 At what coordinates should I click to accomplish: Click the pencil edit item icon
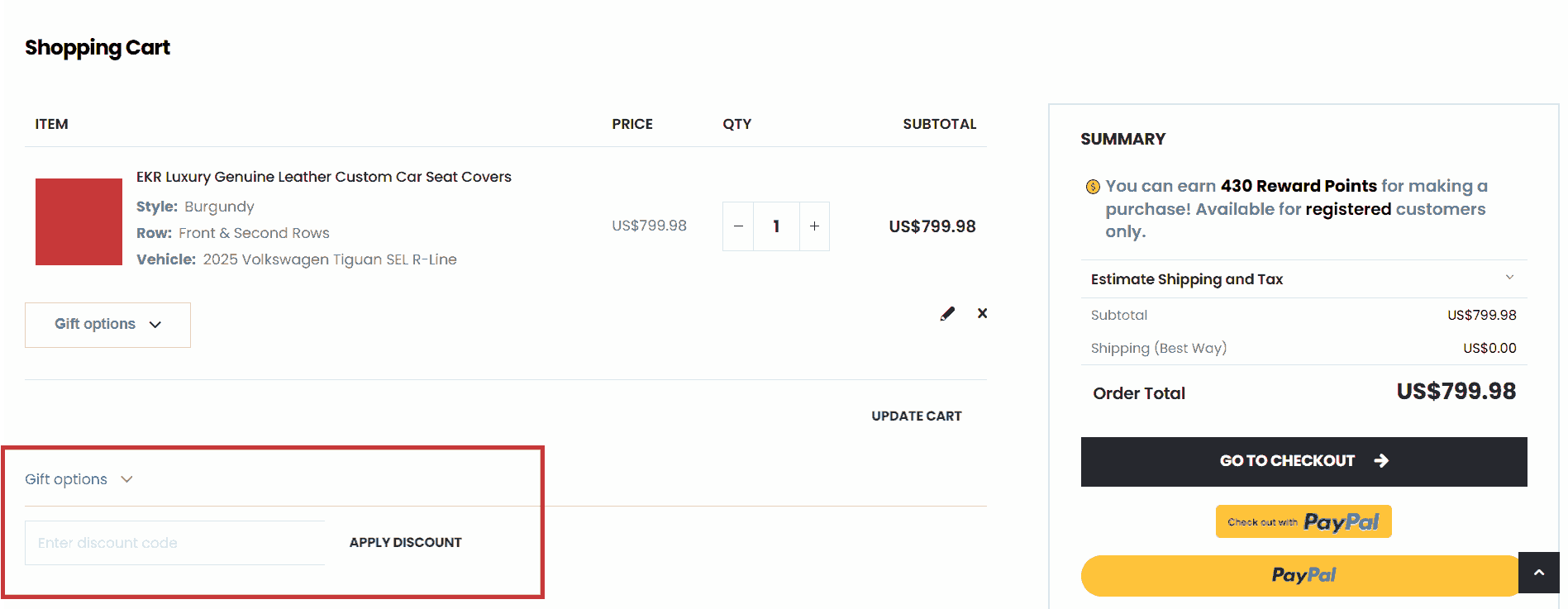tap(947, 313)
